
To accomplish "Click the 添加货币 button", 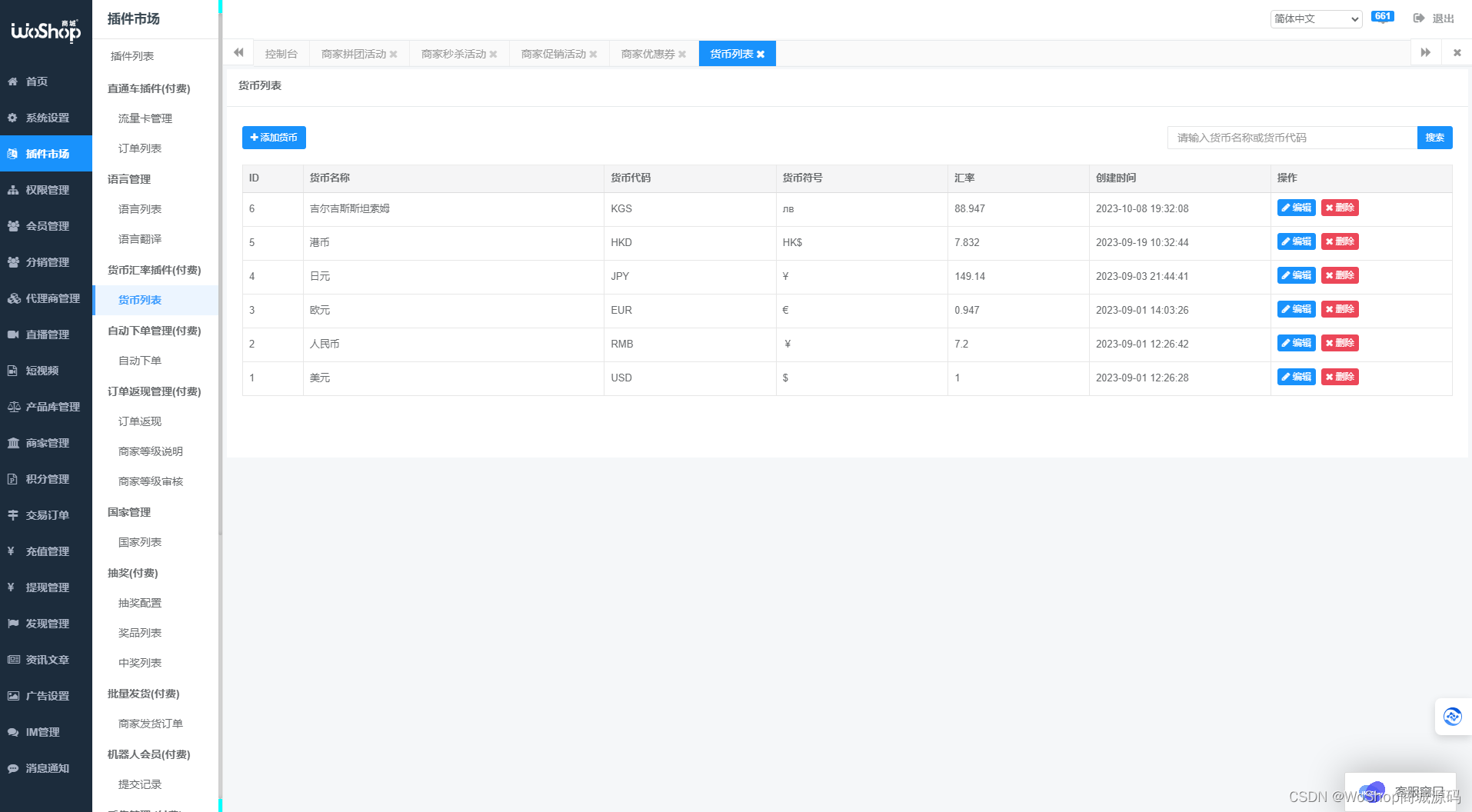I will pyautogui.click(x=274, y=138).
